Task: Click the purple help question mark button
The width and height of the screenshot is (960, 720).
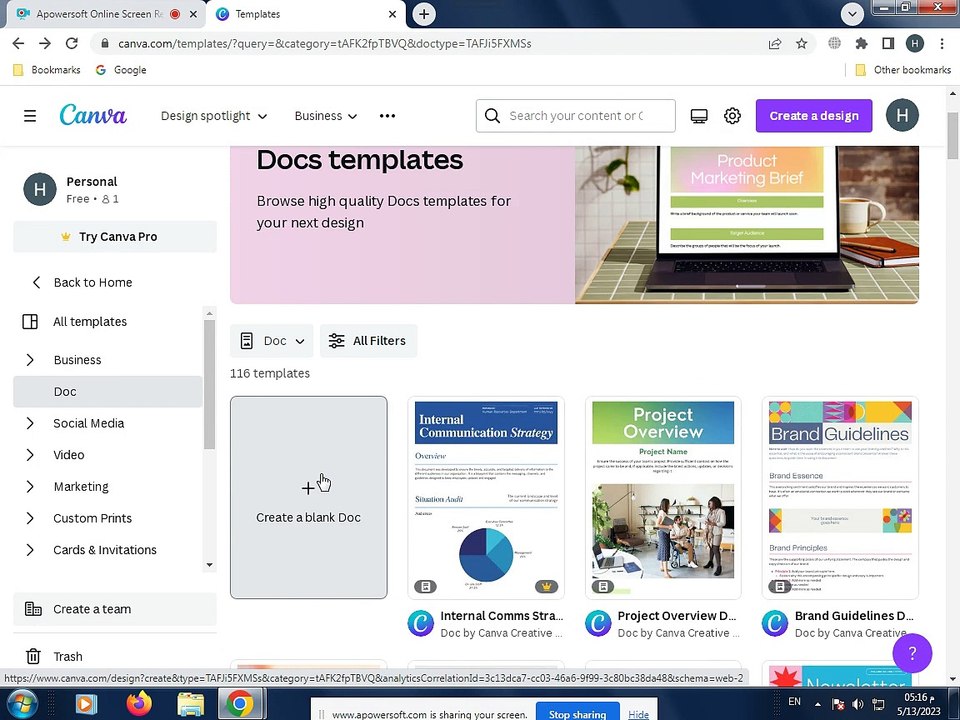Action: (x=912, y=653)
